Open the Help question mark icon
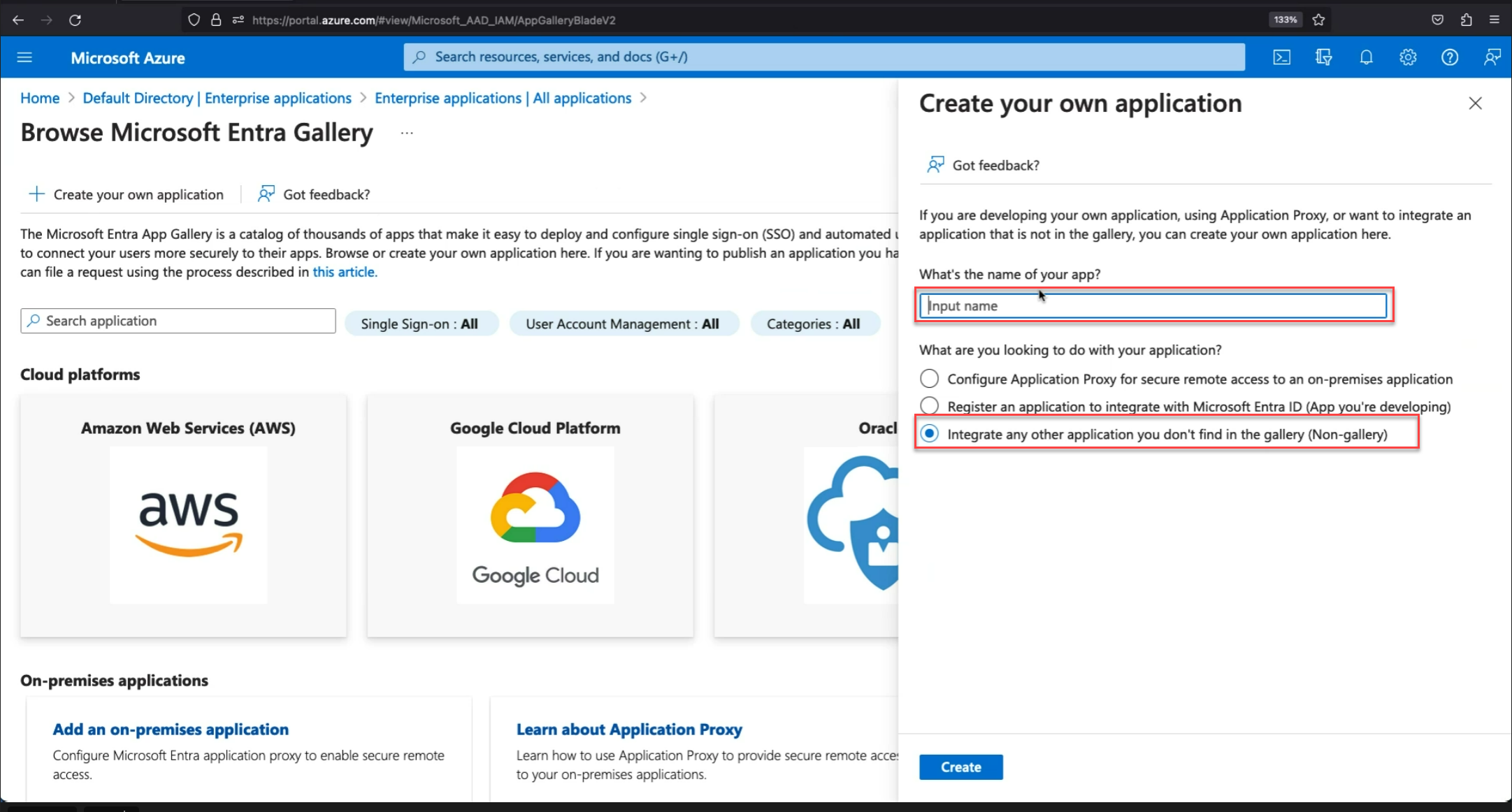Screen dimensions: 1512x812 1450,57
